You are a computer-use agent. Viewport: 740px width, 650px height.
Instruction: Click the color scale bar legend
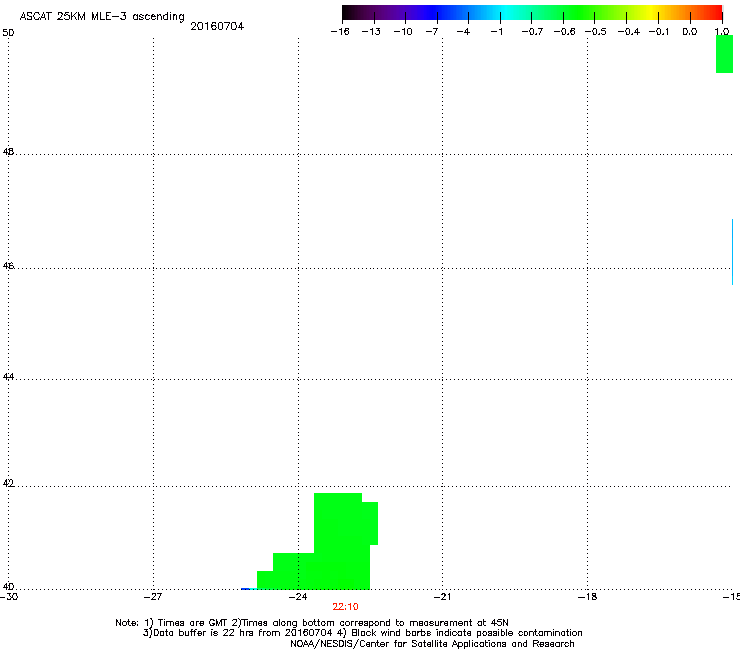(532, 13)
